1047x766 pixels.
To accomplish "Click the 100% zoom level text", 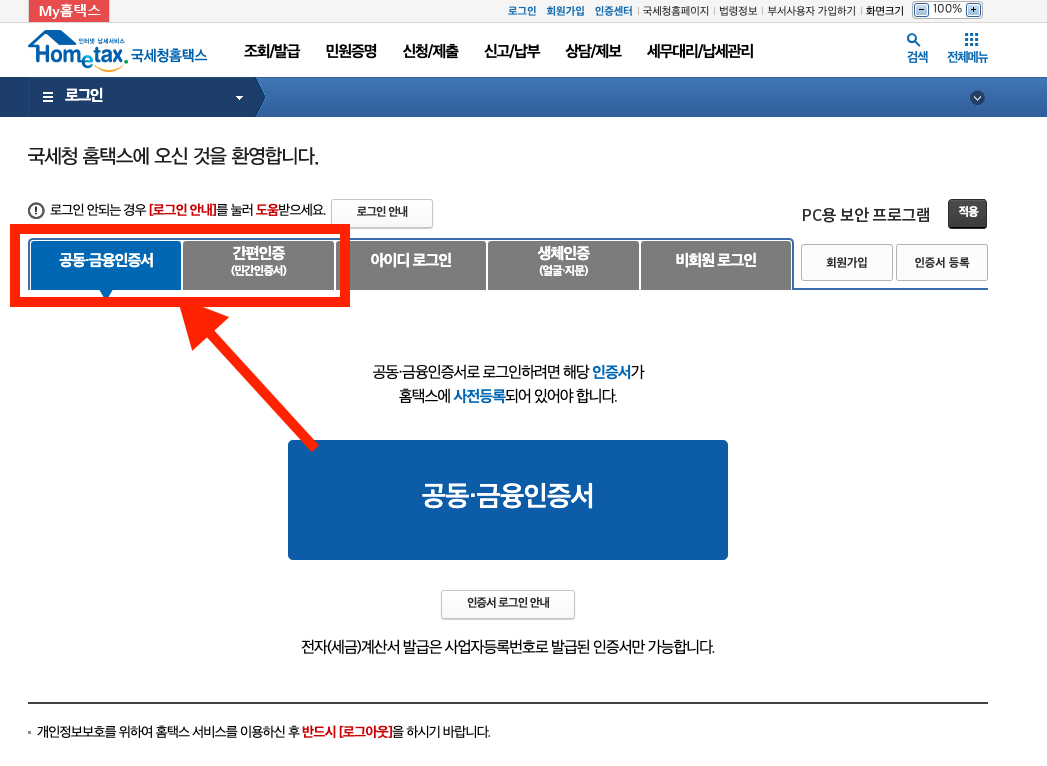I will 947,9.
